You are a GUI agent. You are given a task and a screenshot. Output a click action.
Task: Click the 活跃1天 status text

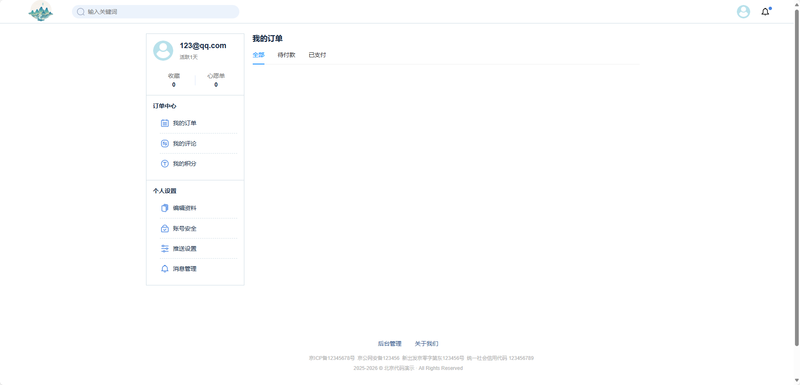189,57
